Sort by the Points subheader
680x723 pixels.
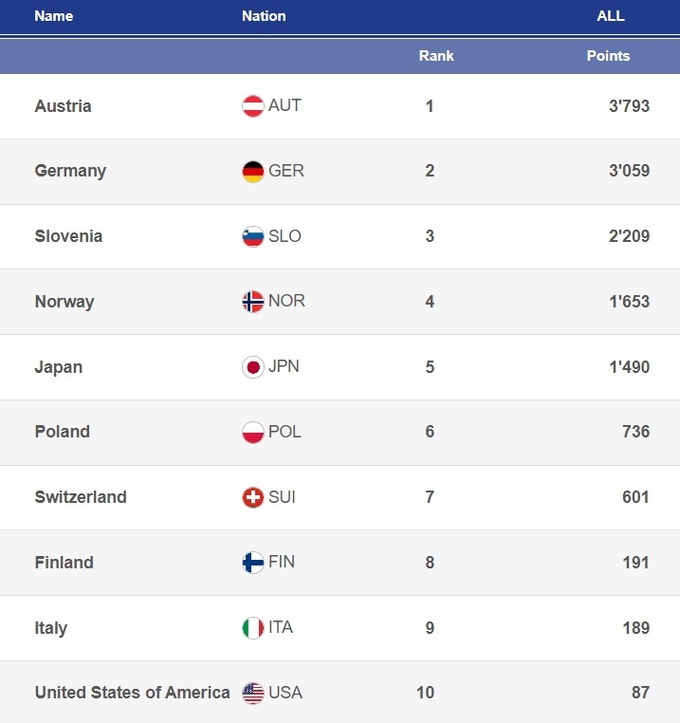[x=608, y=56]
